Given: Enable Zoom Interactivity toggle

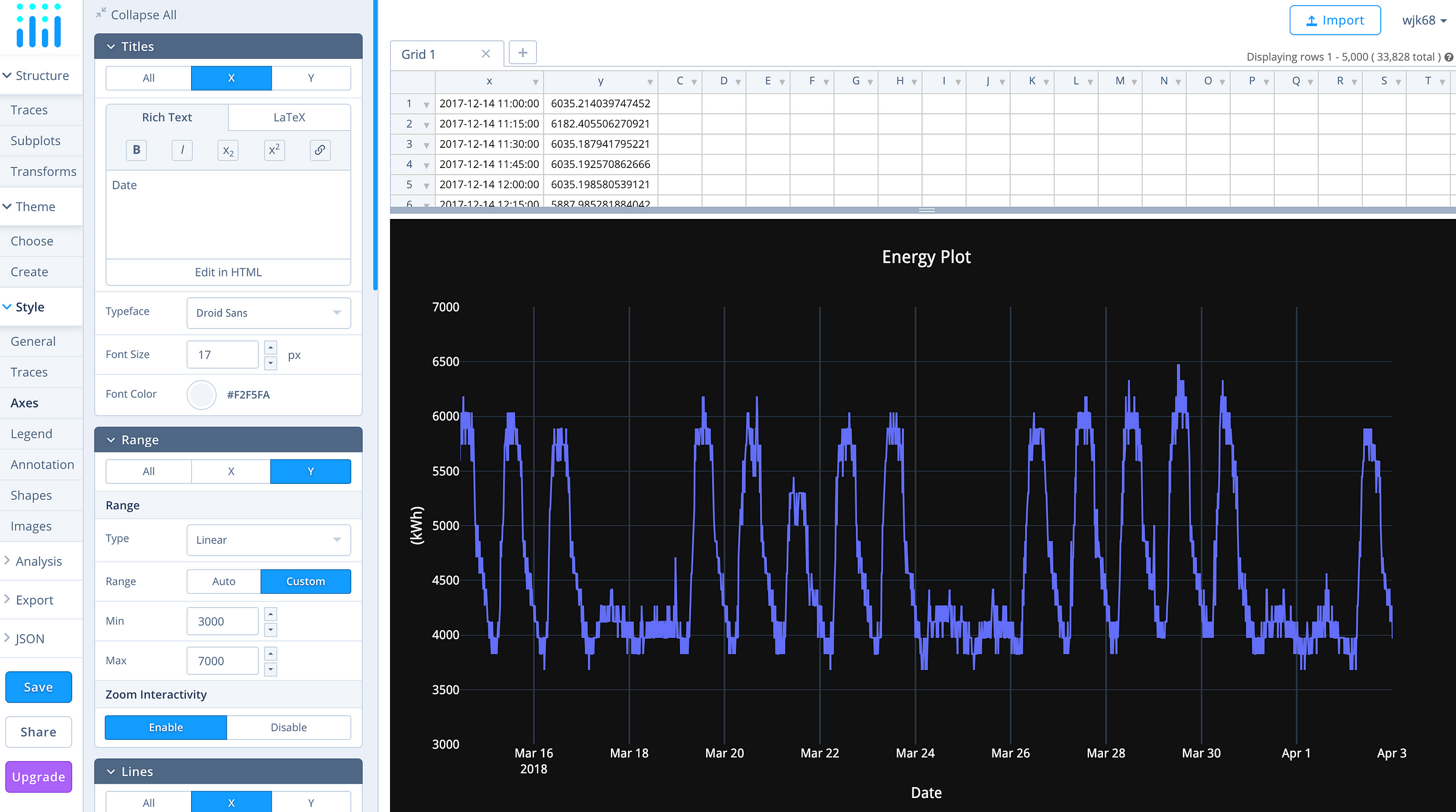Looking at the screenshot, I should pyautogui.click(x=165, y=727).
